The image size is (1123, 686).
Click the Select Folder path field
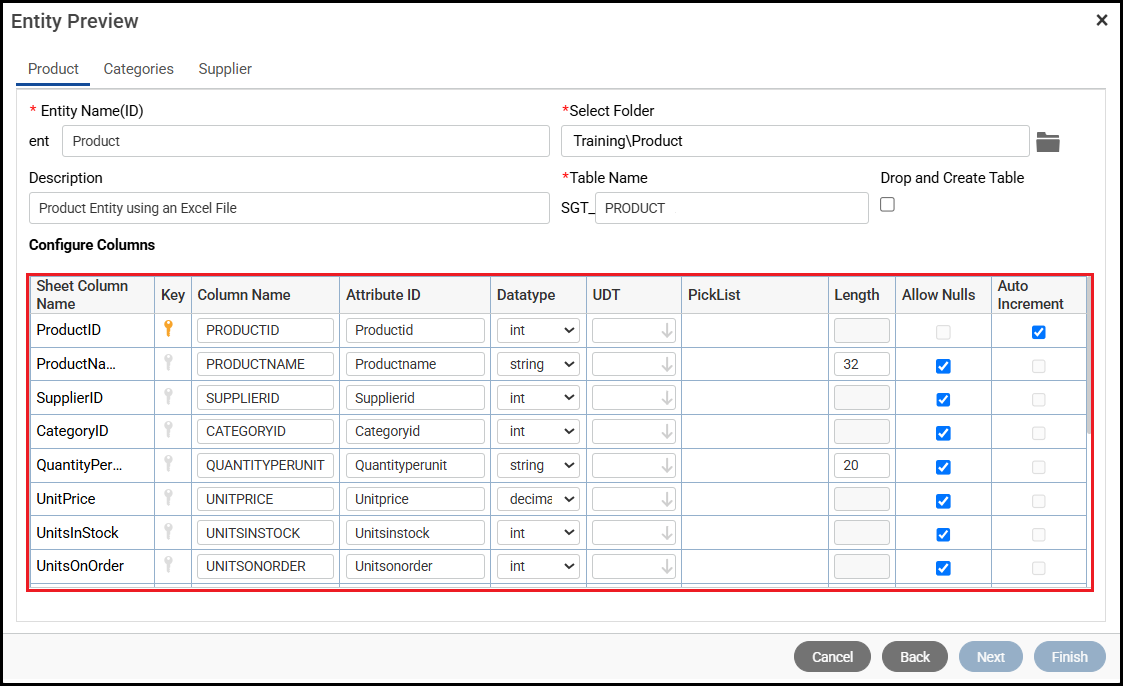[795, 141]
